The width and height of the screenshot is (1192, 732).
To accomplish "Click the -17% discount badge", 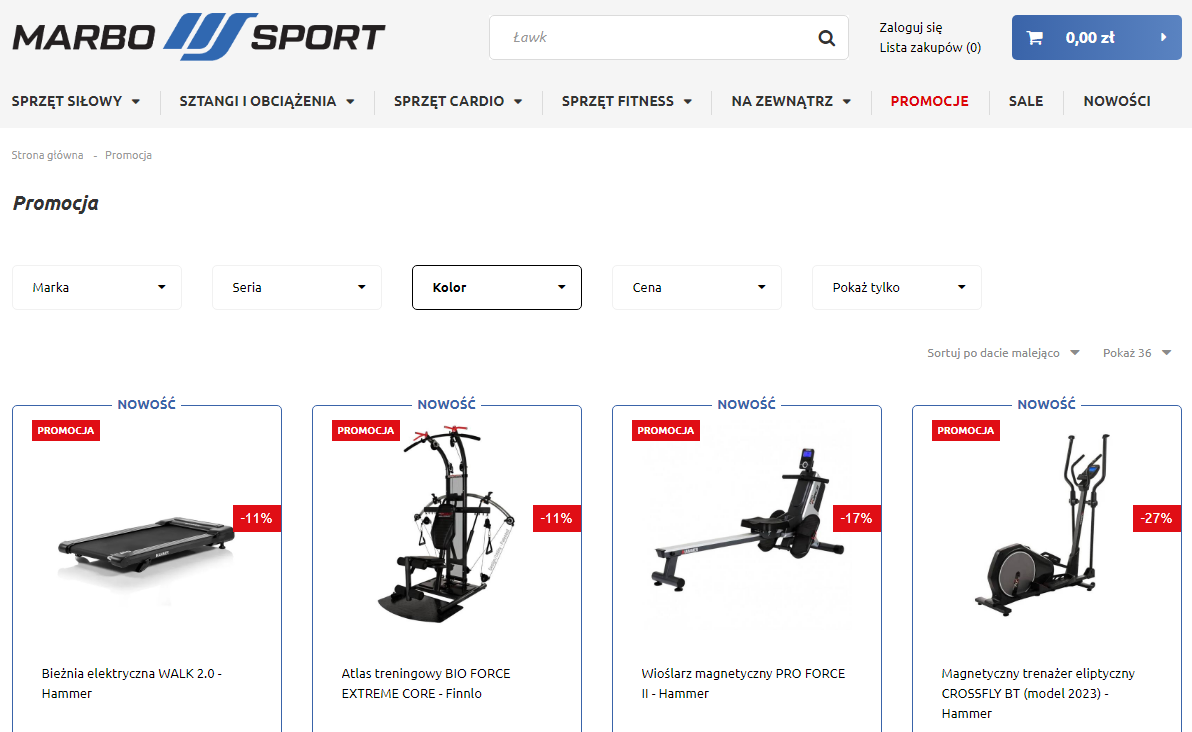I will click(857, 518).
